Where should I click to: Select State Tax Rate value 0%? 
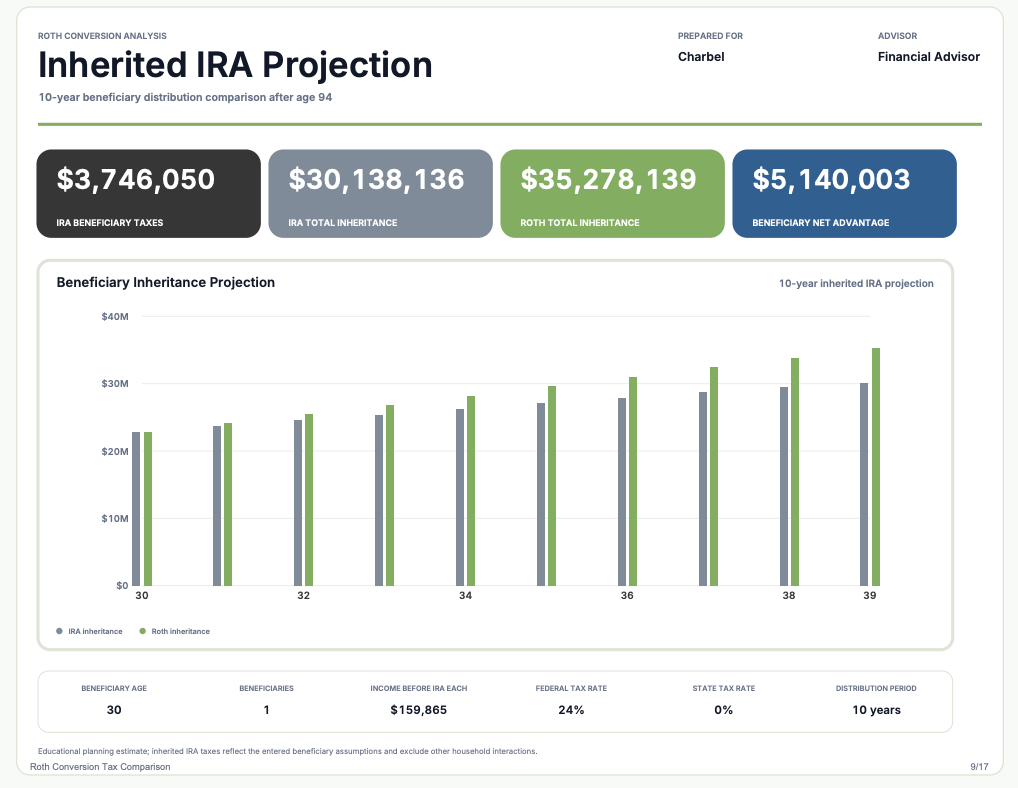(724, 710)
